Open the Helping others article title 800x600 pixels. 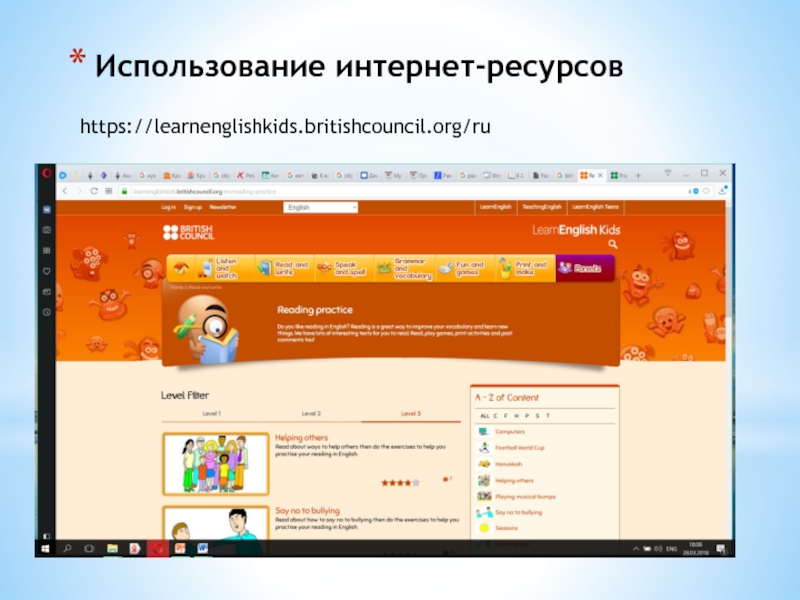[301, 438]
